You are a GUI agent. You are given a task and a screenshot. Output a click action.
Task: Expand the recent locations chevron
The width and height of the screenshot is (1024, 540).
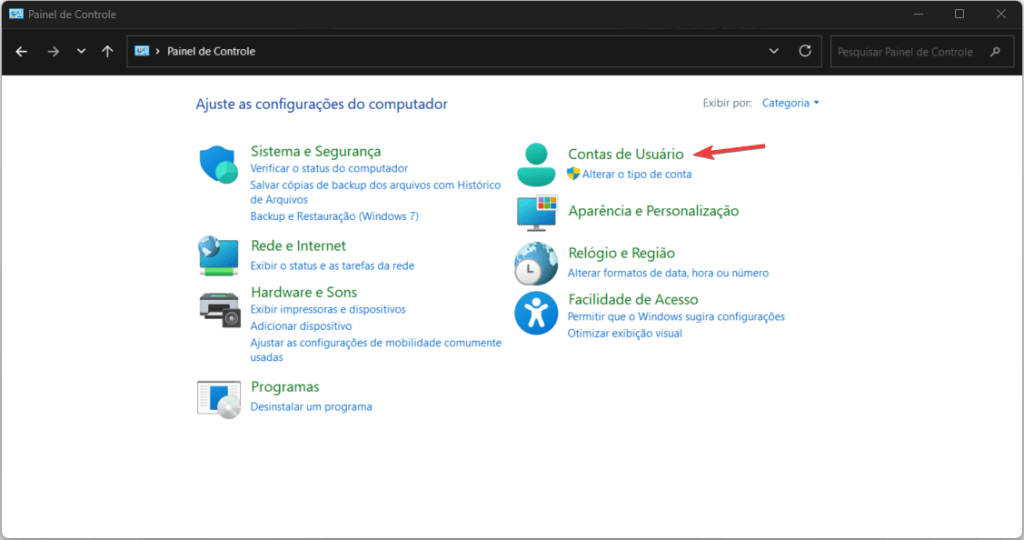pos(81,51)
